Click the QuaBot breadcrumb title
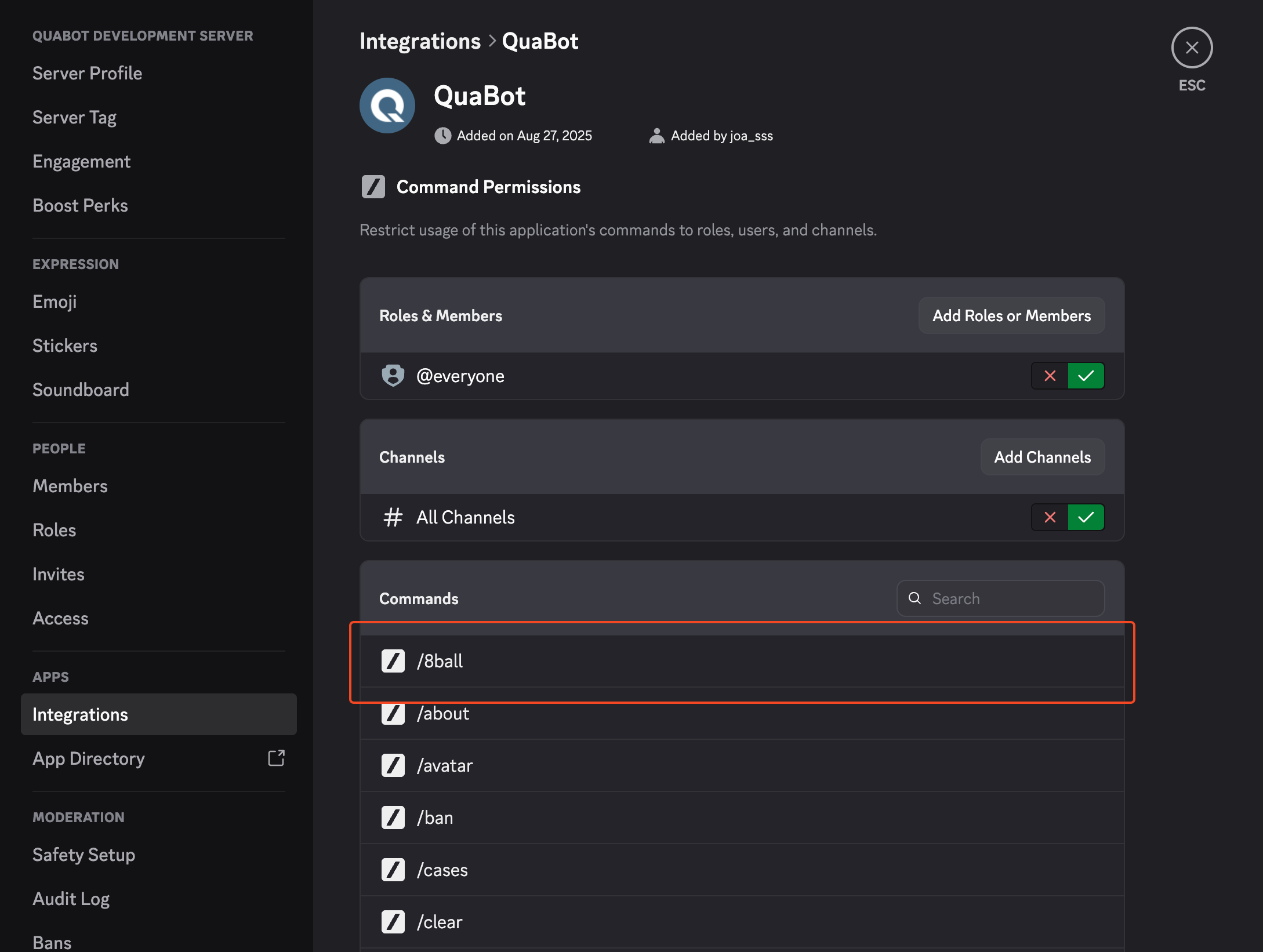The width and height of the screenshot is (1263, 952). point(540,41)
